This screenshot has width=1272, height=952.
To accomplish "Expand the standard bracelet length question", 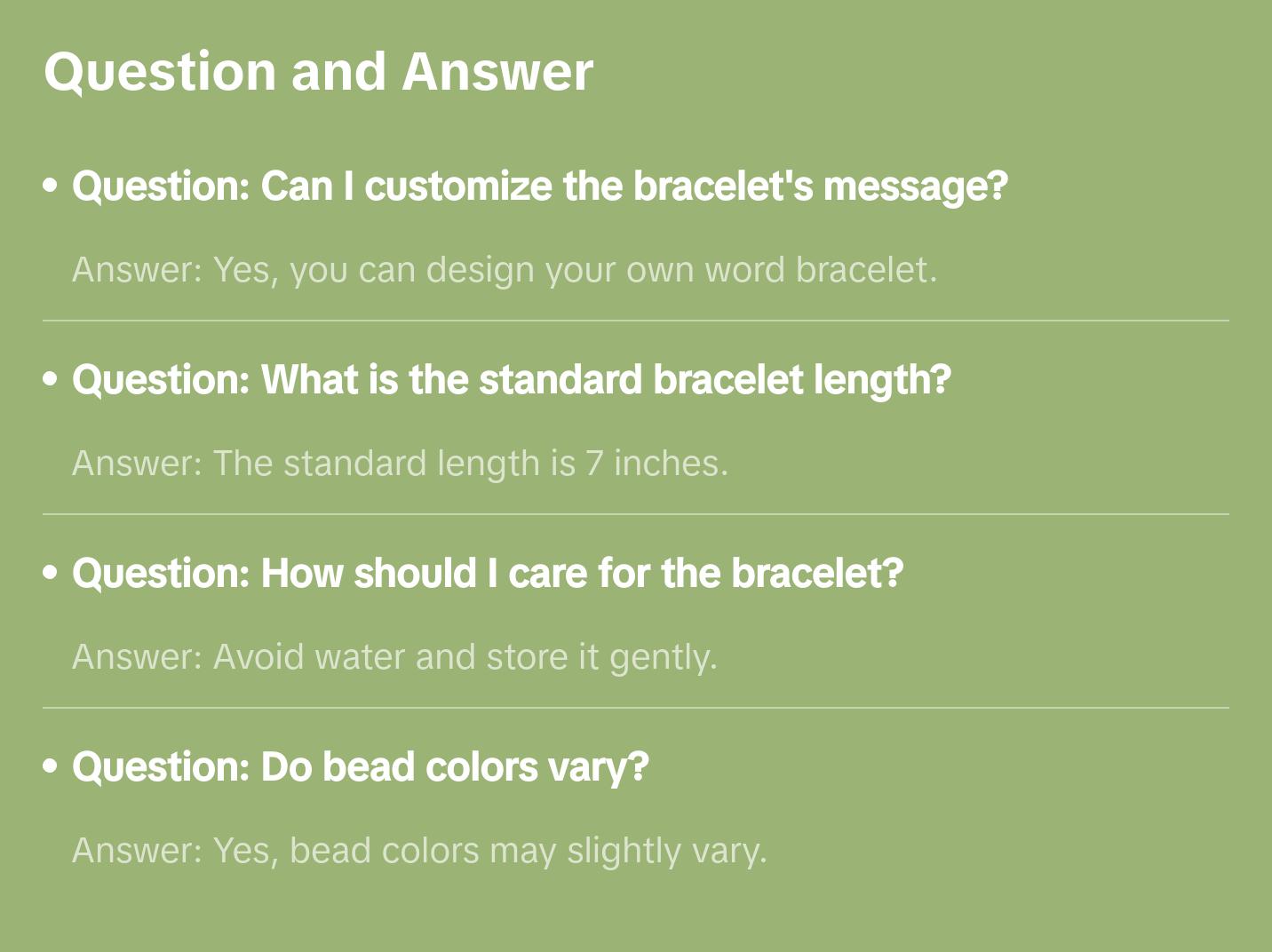I will pos(512,380).
